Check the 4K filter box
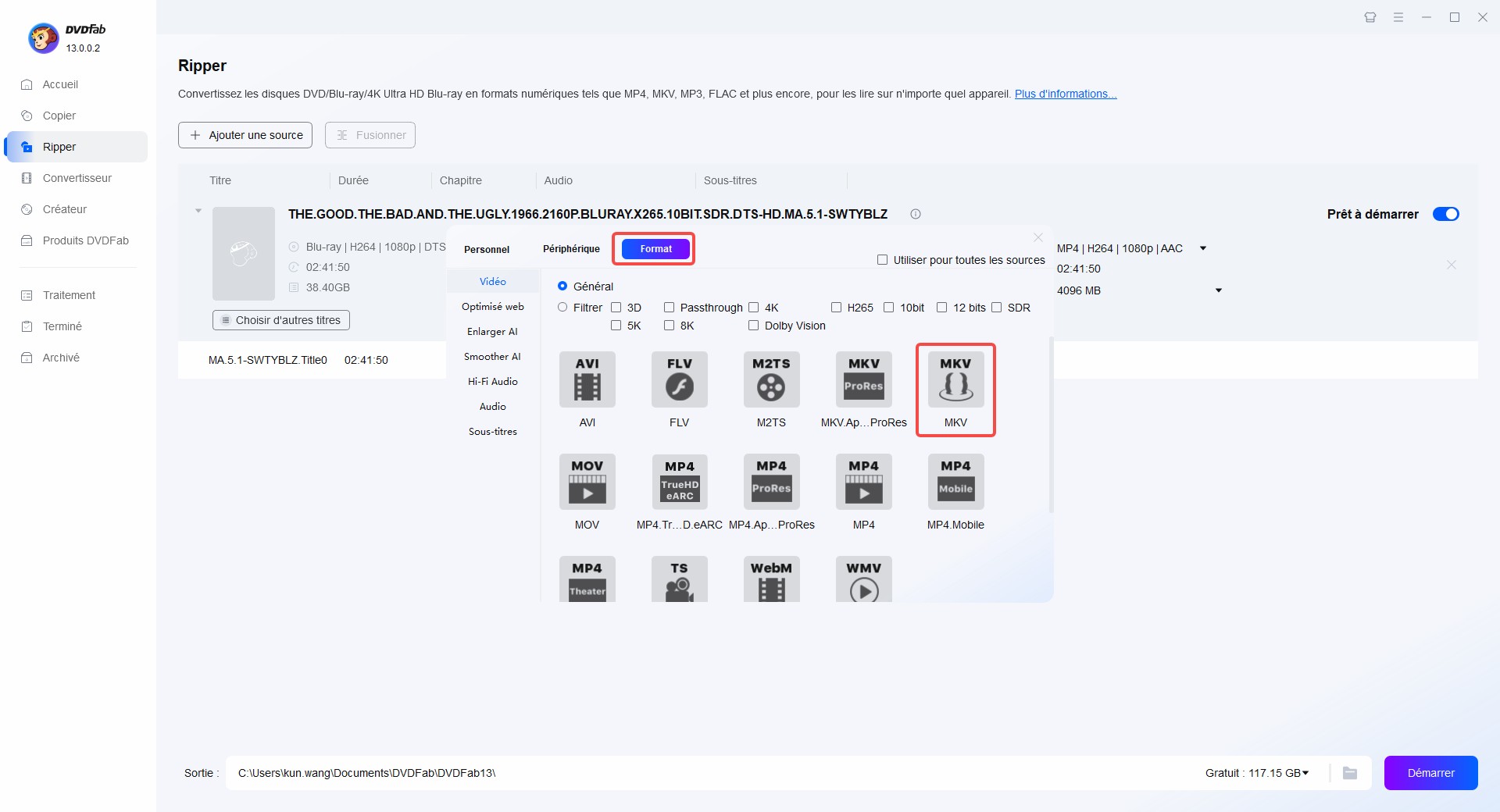Viewport: 1500px width, 812px height. (754, 308)
